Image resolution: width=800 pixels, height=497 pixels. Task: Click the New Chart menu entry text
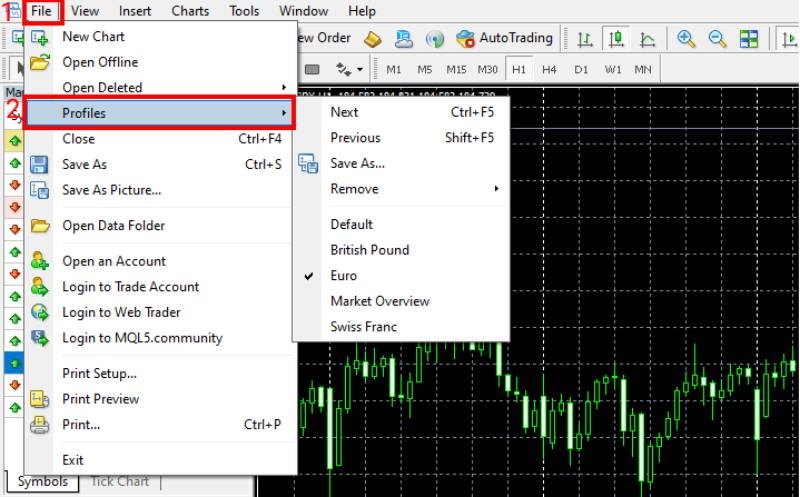(x=93, y=37)
